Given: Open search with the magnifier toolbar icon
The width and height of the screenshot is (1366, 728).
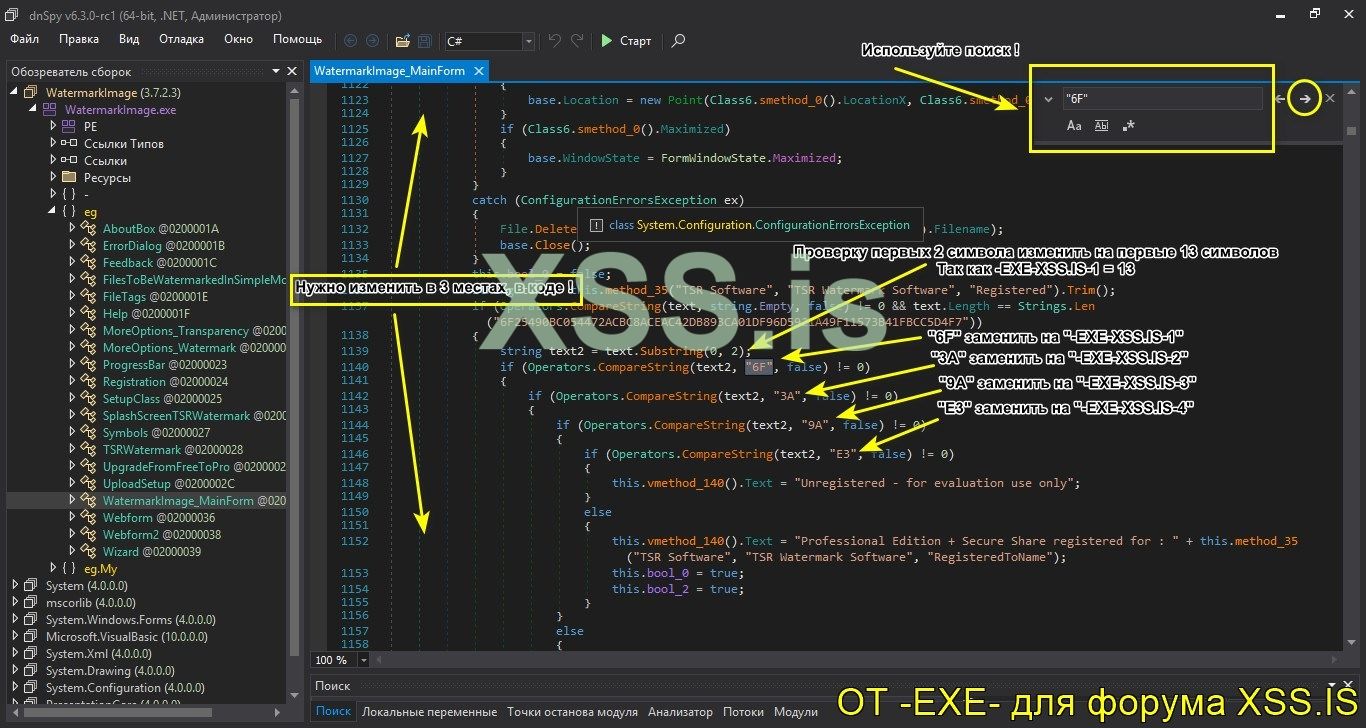Looking at the screenshot, I should (x=678, y=41).
